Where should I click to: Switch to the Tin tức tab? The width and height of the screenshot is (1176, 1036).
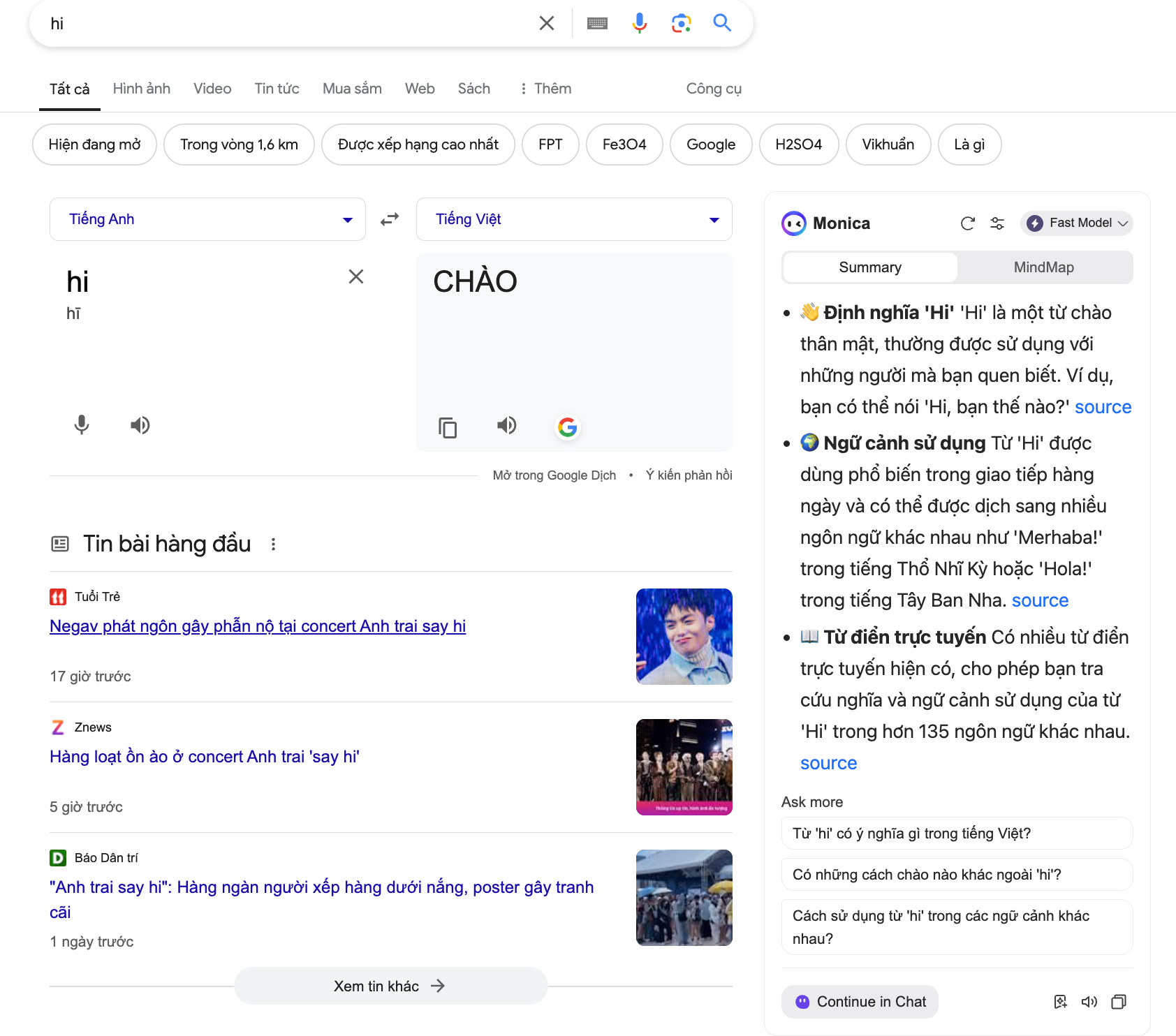click(x=277, y=89)
